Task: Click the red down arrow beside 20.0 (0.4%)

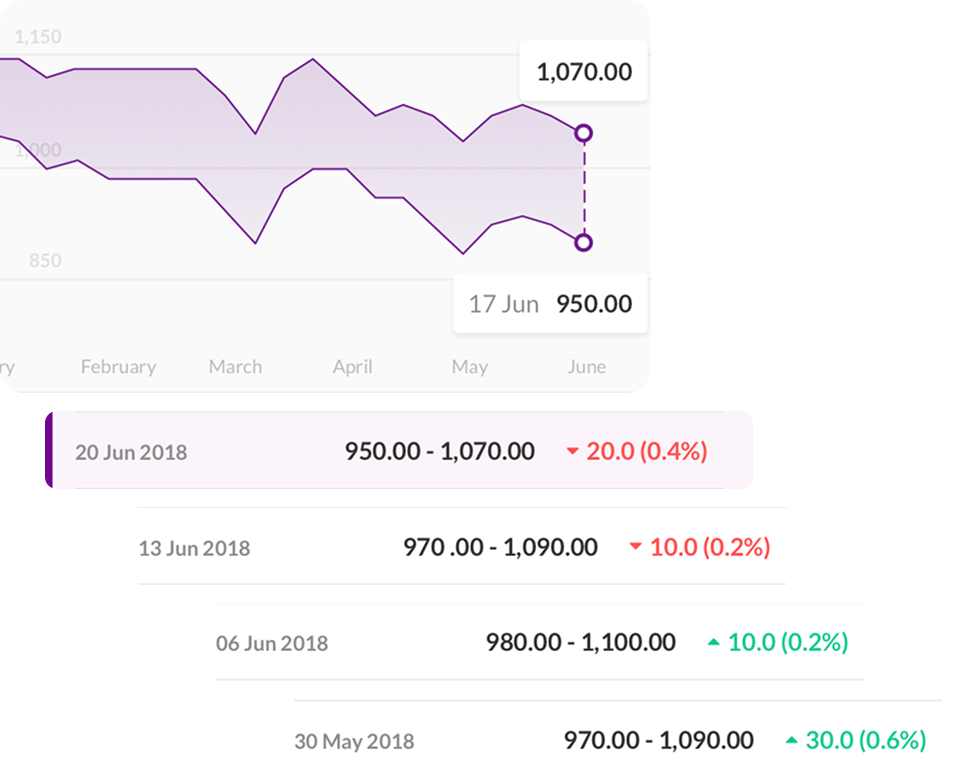Action: pyautogui.click(x=572, y=452)
